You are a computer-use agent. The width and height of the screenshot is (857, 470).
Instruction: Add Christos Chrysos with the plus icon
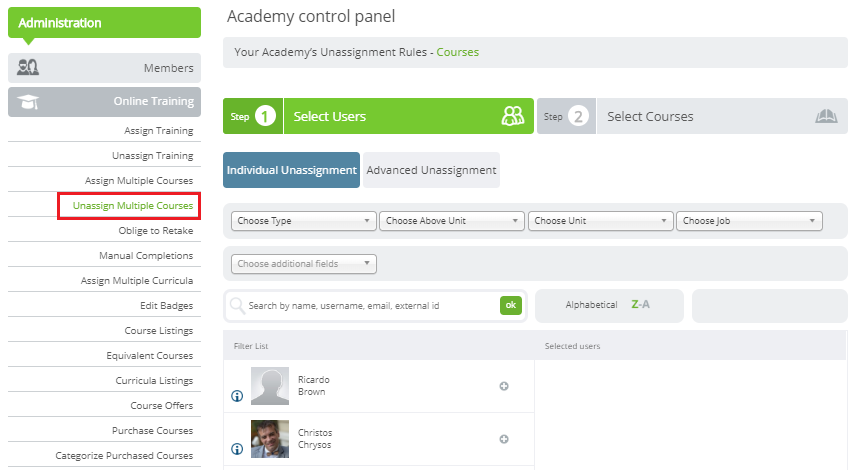(x=504, y=439)
